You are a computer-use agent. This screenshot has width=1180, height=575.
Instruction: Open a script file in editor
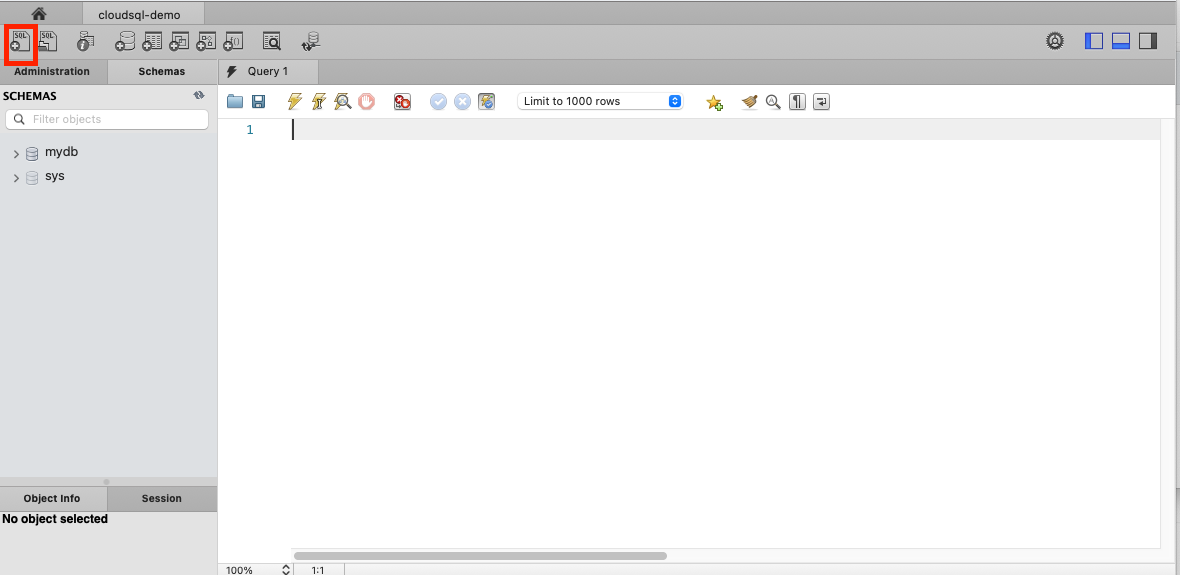235,102
